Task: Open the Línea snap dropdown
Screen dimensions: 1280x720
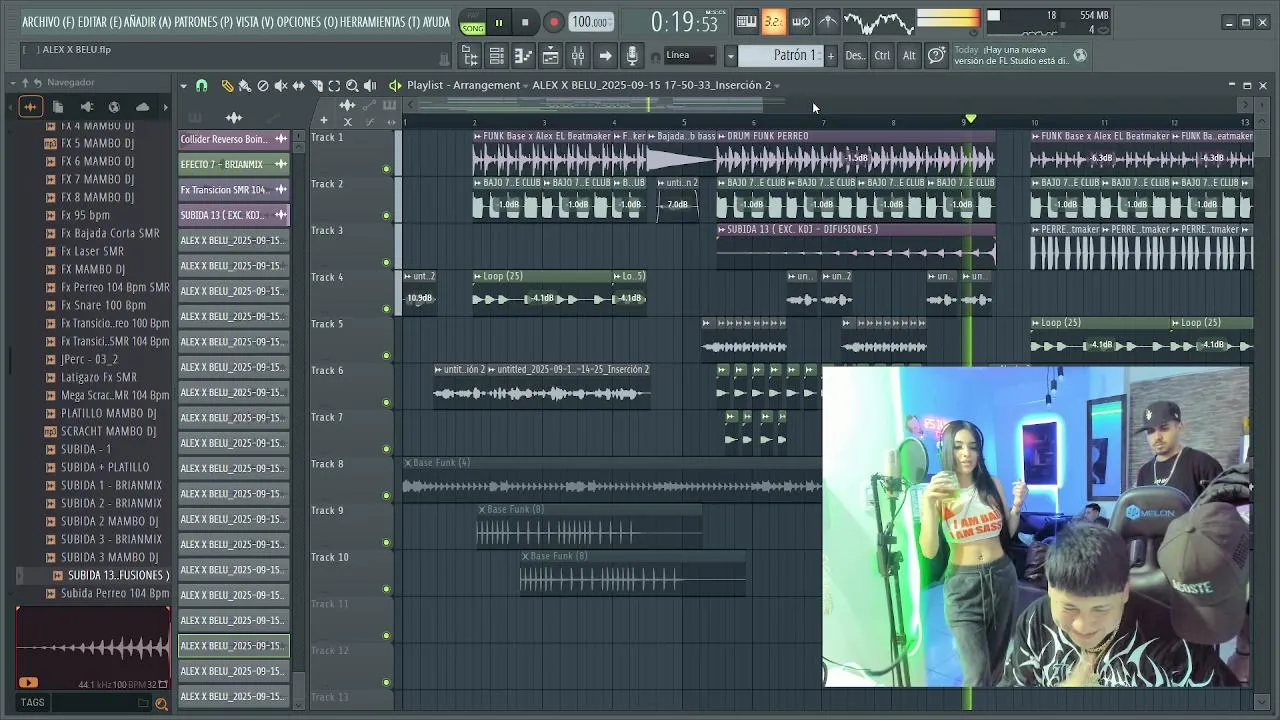Action: (690, 56)
